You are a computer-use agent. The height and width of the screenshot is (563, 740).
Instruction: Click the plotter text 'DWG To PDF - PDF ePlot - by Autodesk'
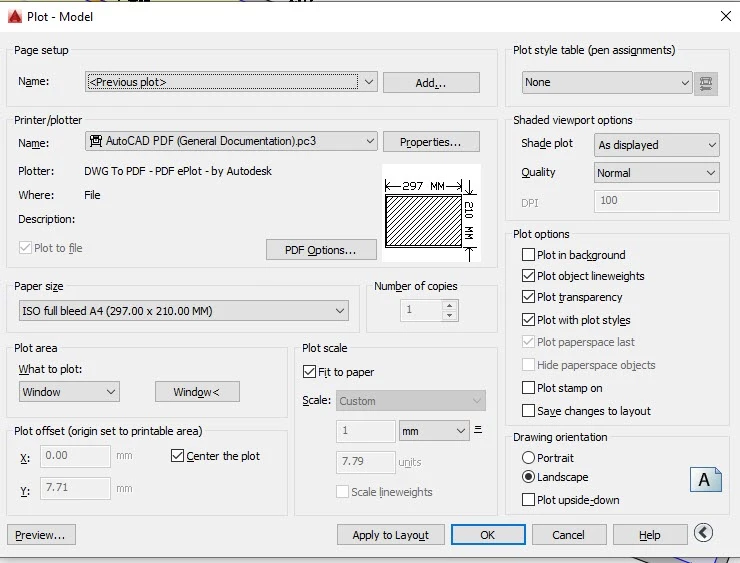point(178,171)
